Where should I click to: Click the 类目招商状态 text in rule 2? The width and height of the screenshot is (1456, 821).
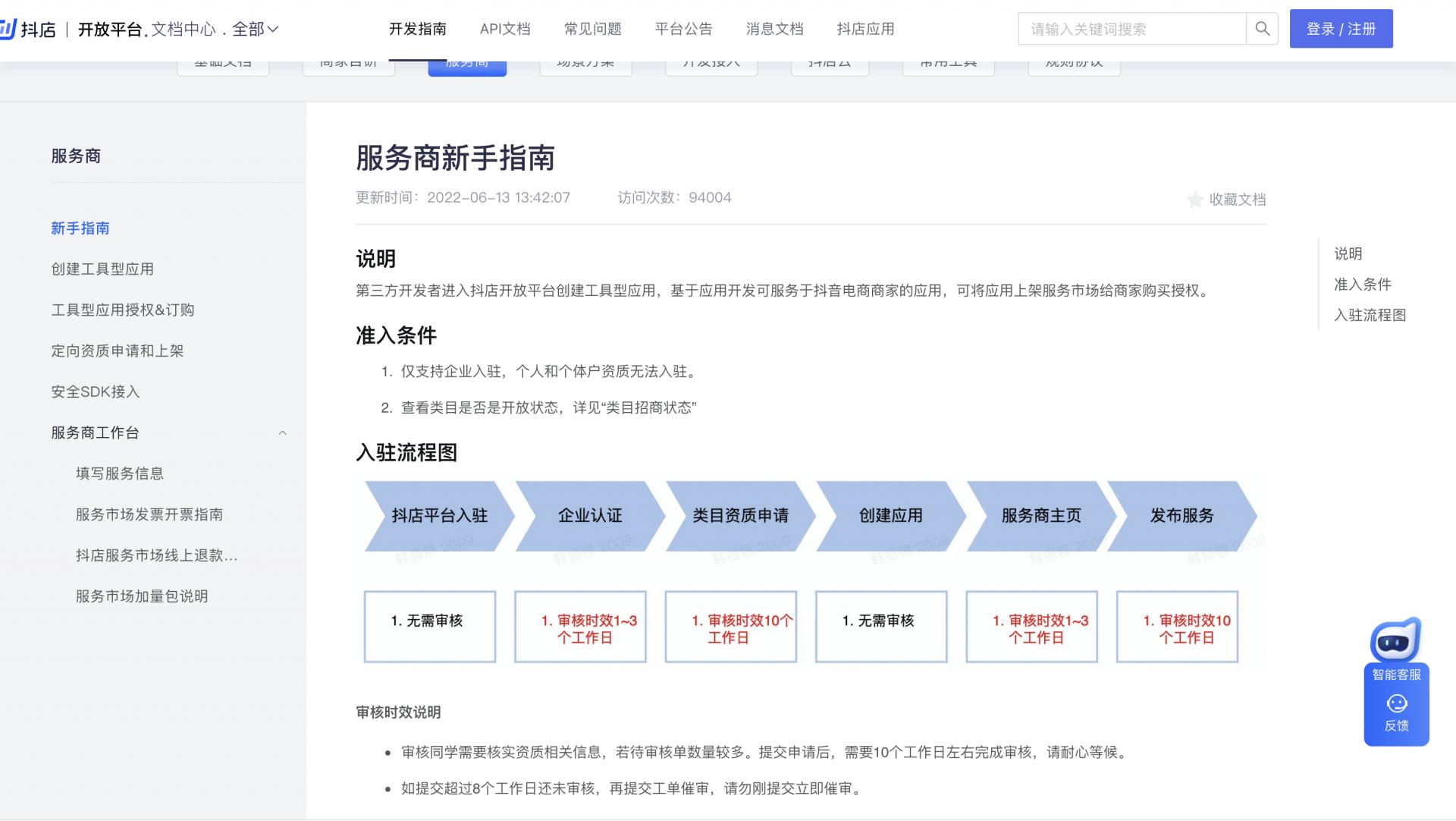coord(649,408)
